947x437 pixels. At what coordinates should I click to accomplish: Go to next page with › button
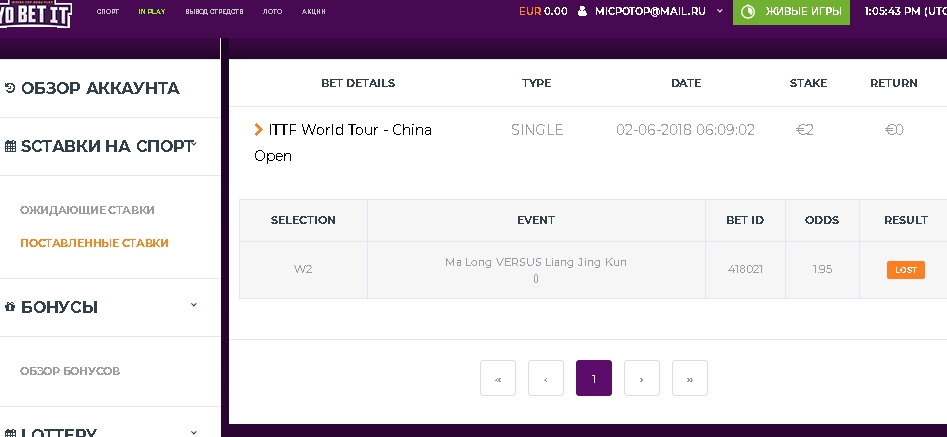click(x=642, y=378)
